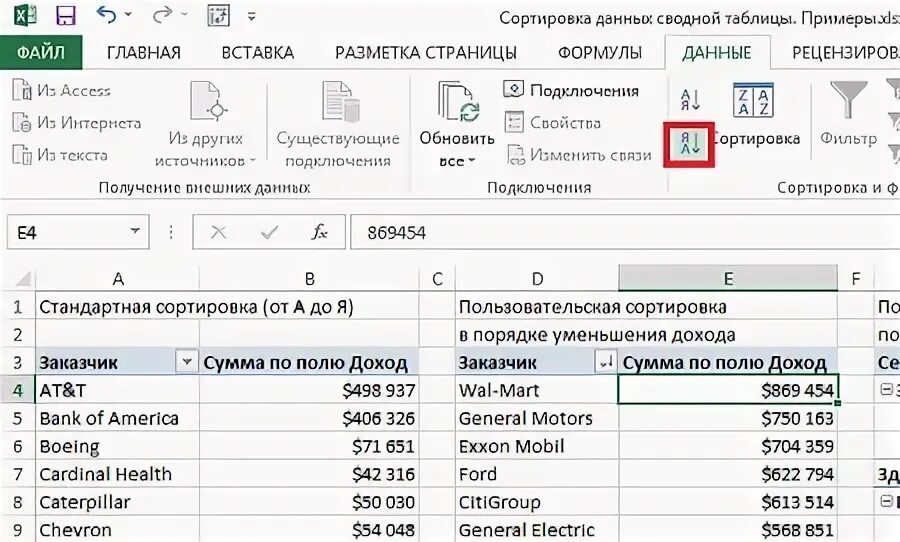The width and height of the screenshot is (900, 542).
Task: Select the Wal-Mart cell
Action: coord(537,390)
